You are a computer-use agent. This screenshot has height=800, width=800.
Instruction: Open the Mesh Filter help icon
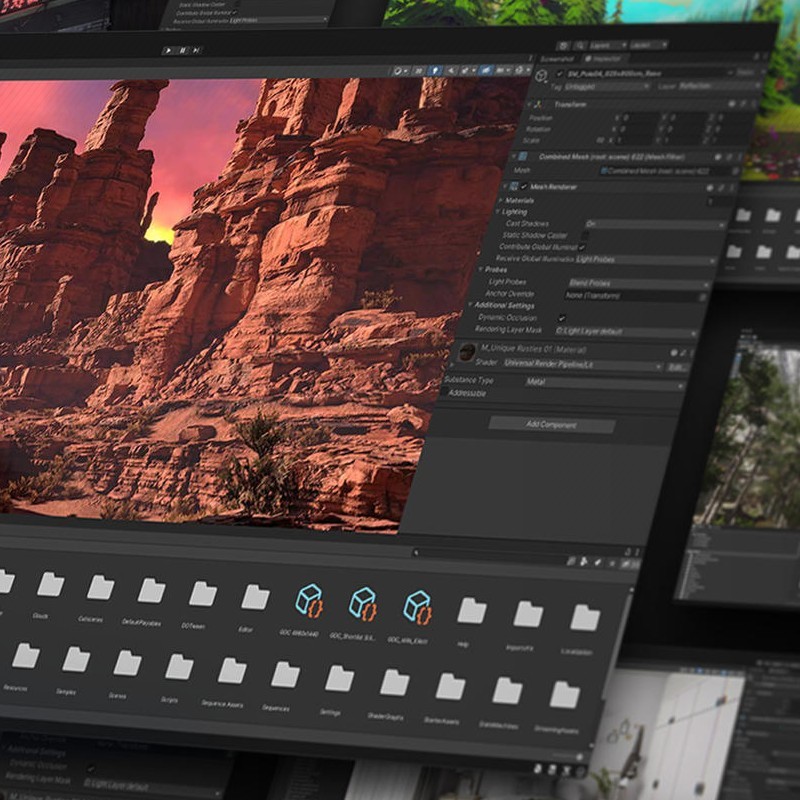pyautogui.click(x=718, y=157)
